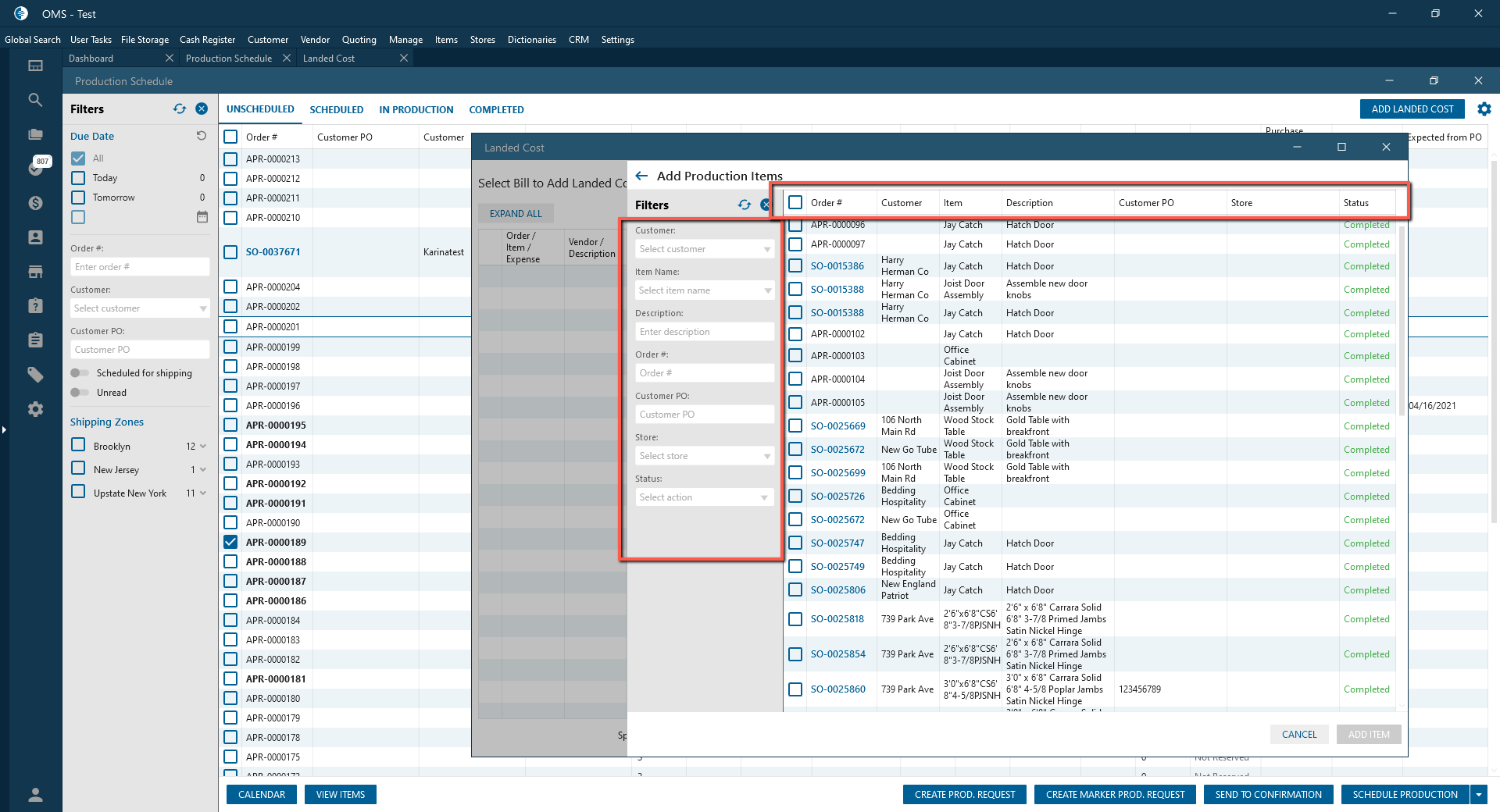Image resolution: width=1500 pixels, height=812 pixels.
Task: Switch to the In Production tab
Action: click(416, 110)
